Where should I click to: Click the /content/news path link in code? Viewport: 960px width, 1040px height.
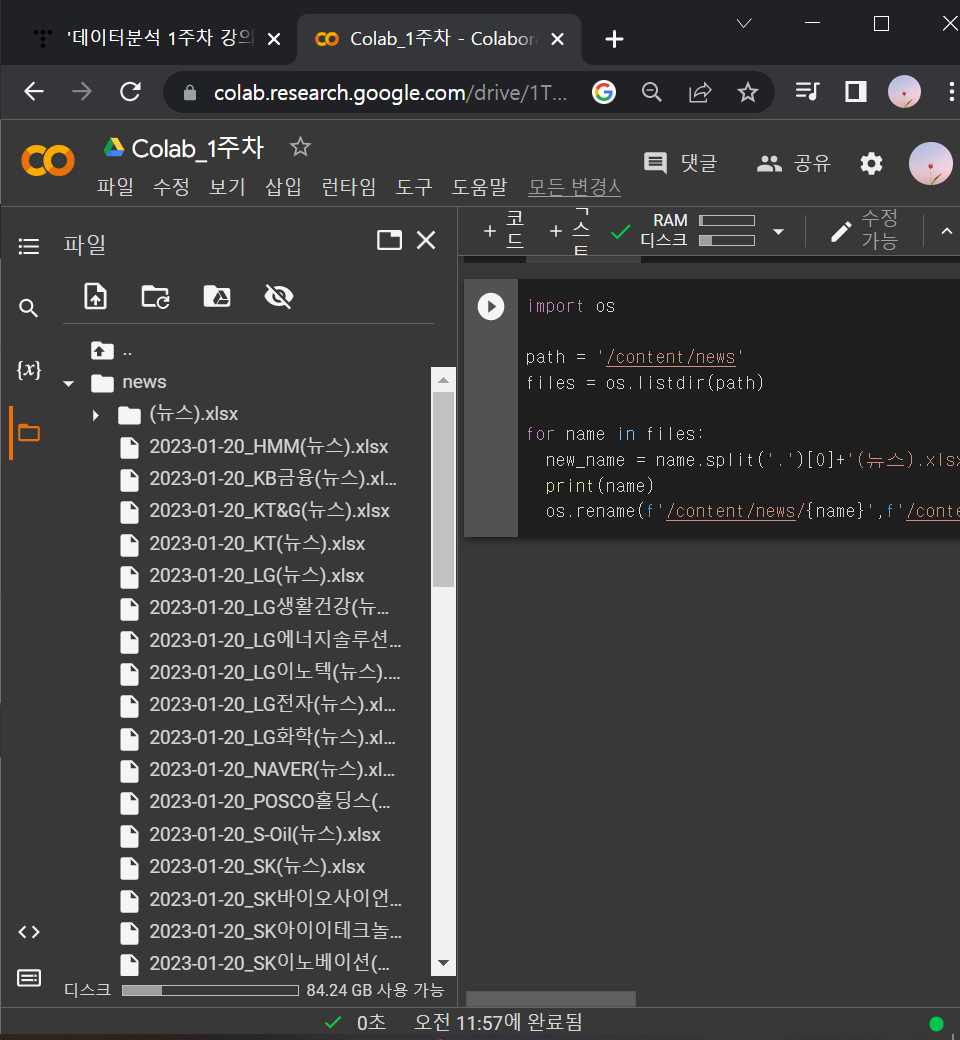(x=671, y=357)
